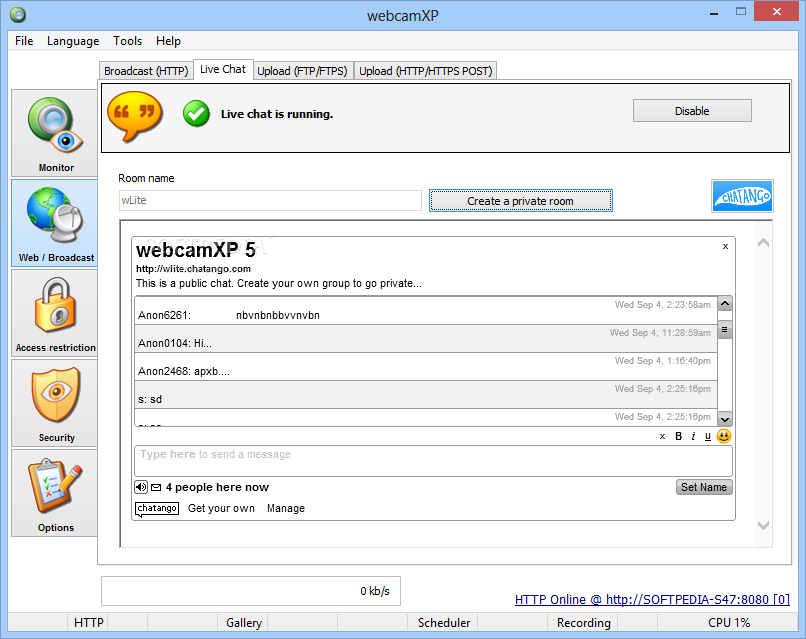The image size is (806, 639).
Task: Open private messages envelope icon
Action: coord(156,487)
